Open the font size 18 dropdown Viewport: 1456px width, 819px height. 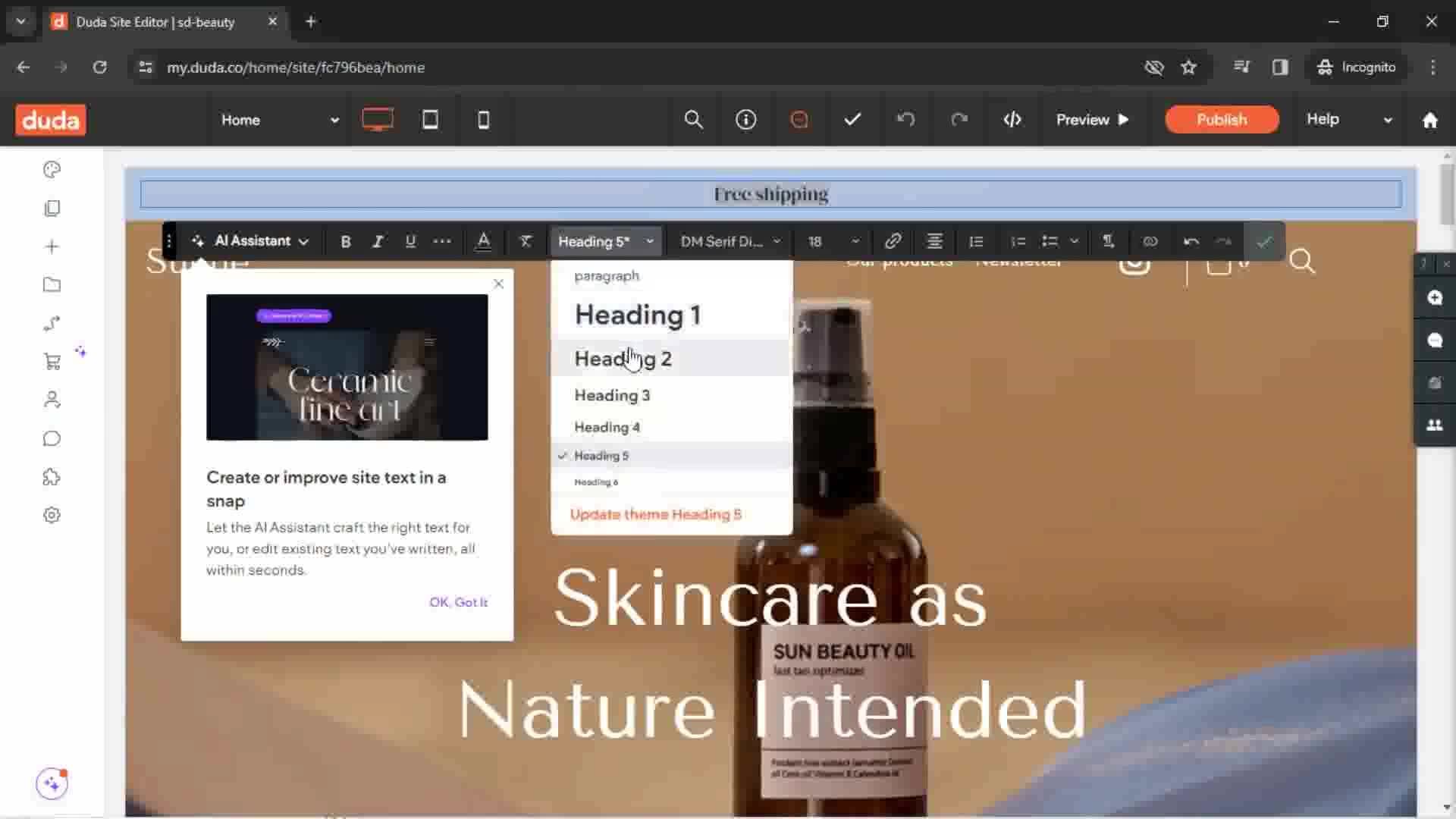click(x=833, y=241)
